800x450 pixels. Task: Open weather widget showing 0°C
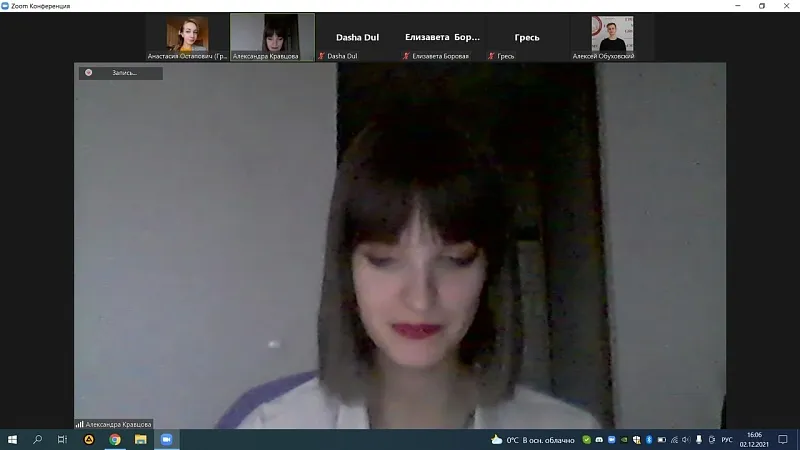533,440
